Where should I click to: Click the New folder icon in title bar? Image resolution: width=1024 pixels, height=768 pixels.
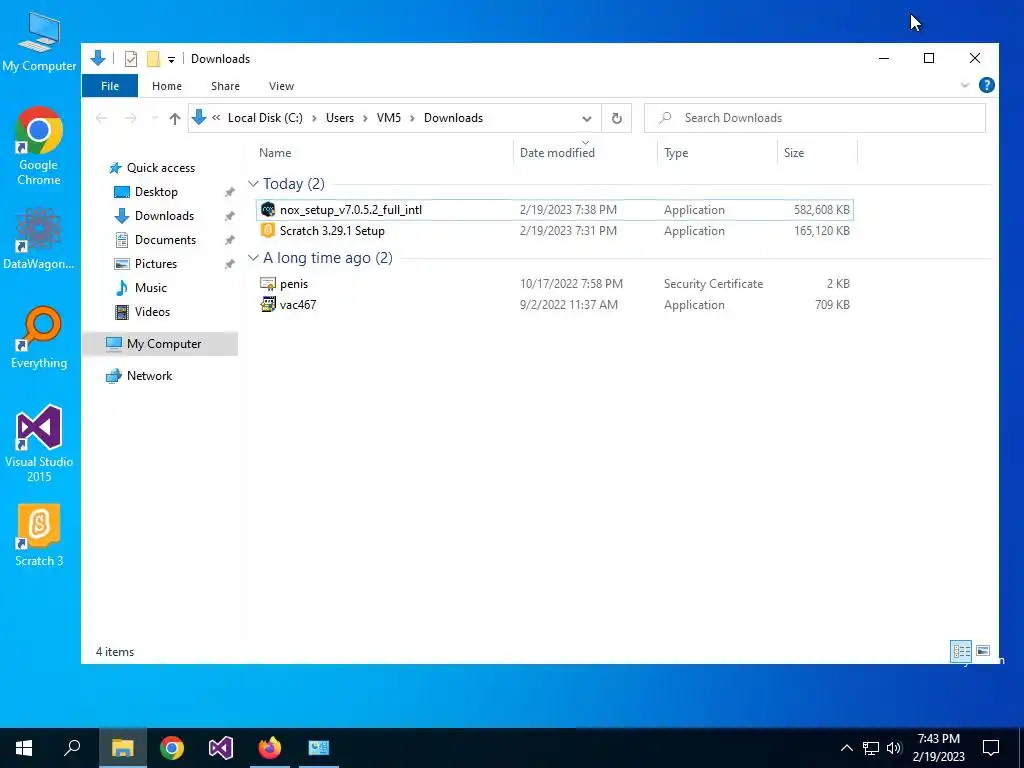click(153, 59)
